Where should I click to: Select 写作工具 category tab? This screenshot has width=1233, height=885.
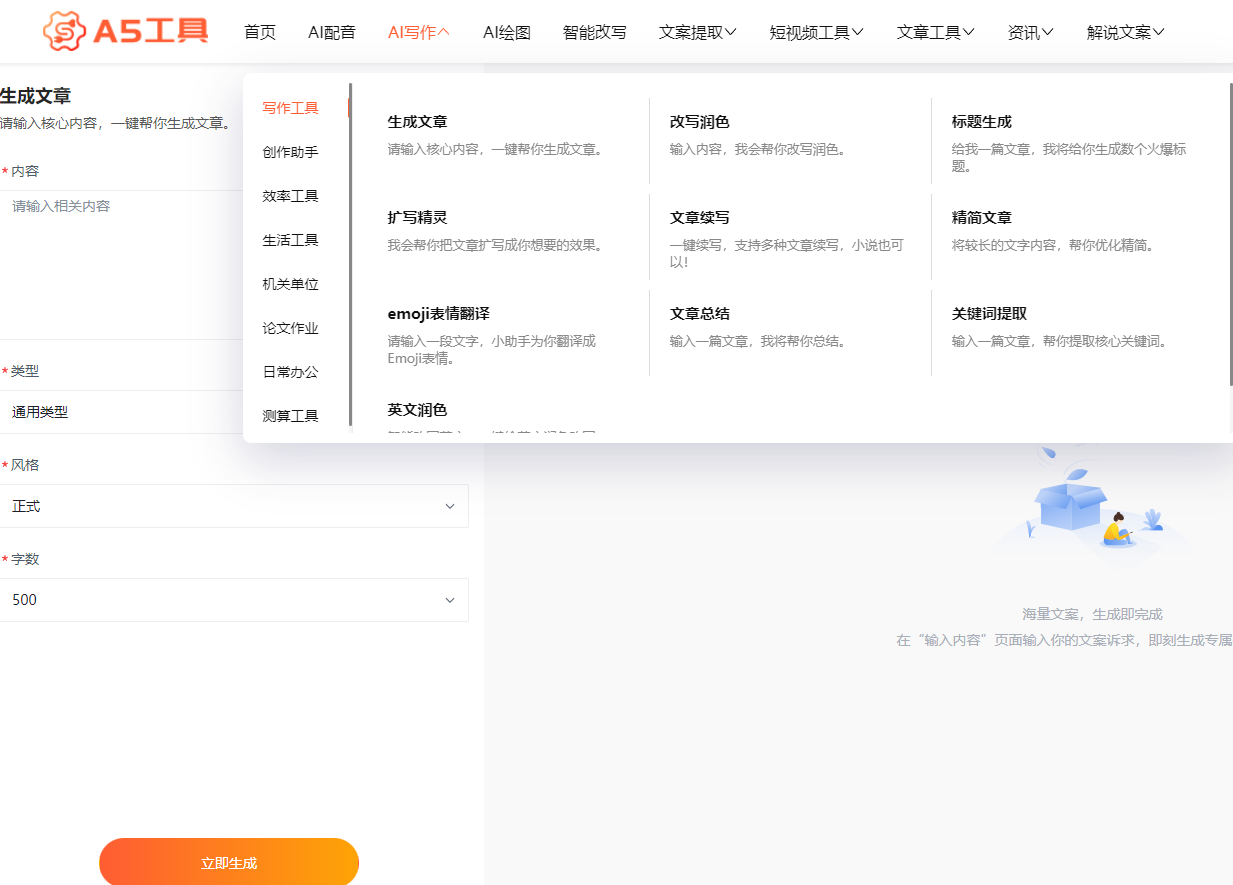[x=291, y=108]
